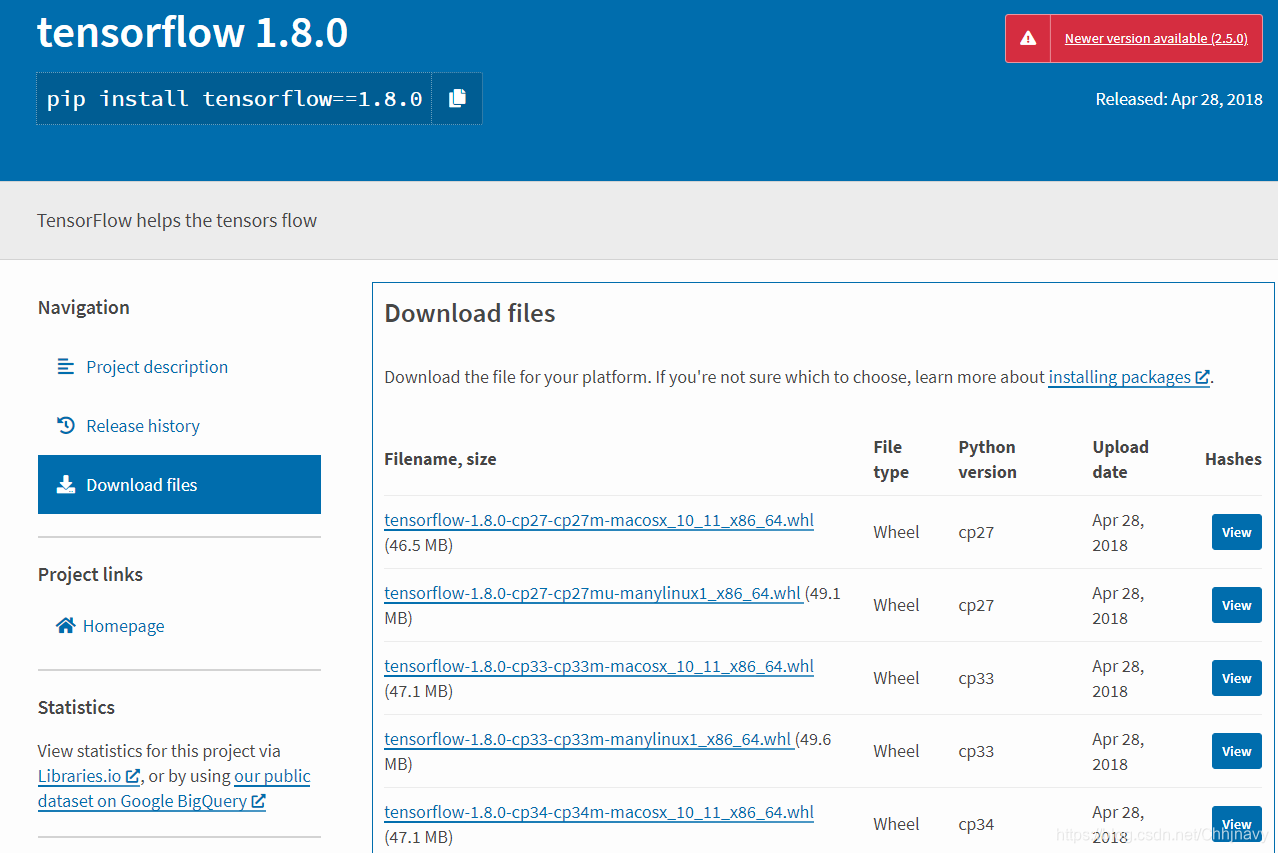Click the warning triangle icon in red banner

pos(1027,37)
